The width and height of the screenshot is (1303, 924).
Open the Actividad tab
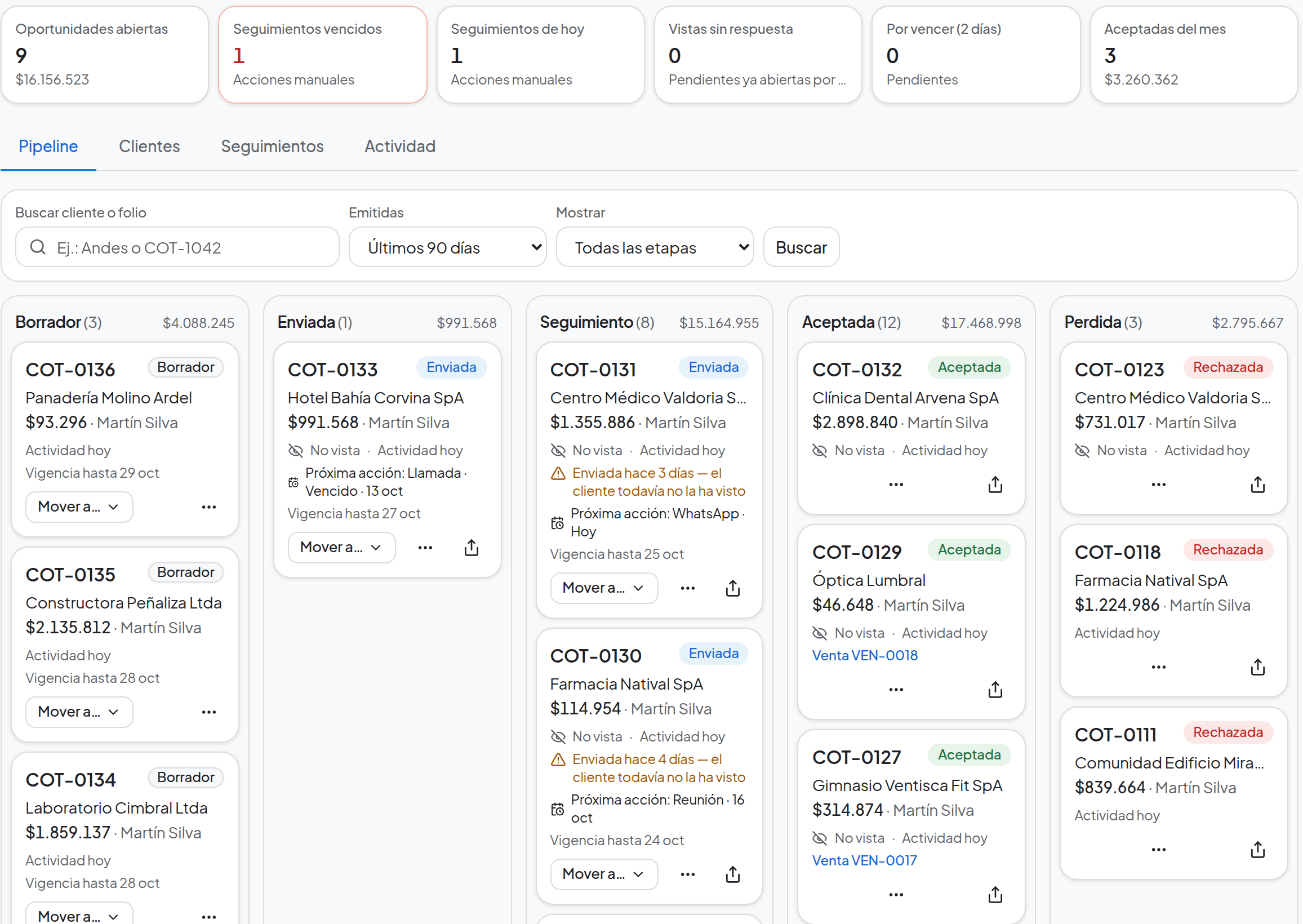tap(400, 146)
